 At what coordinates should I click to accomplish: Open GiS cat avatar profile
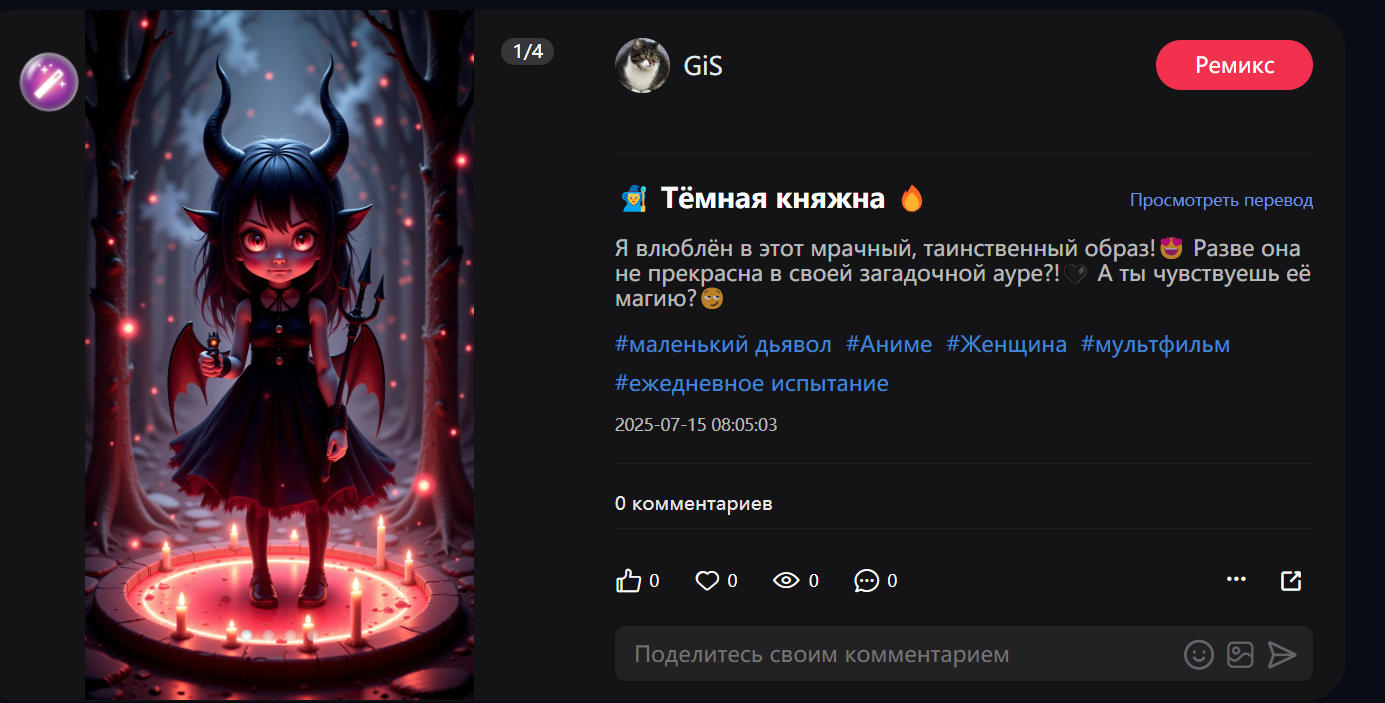(x=642, y=66)
